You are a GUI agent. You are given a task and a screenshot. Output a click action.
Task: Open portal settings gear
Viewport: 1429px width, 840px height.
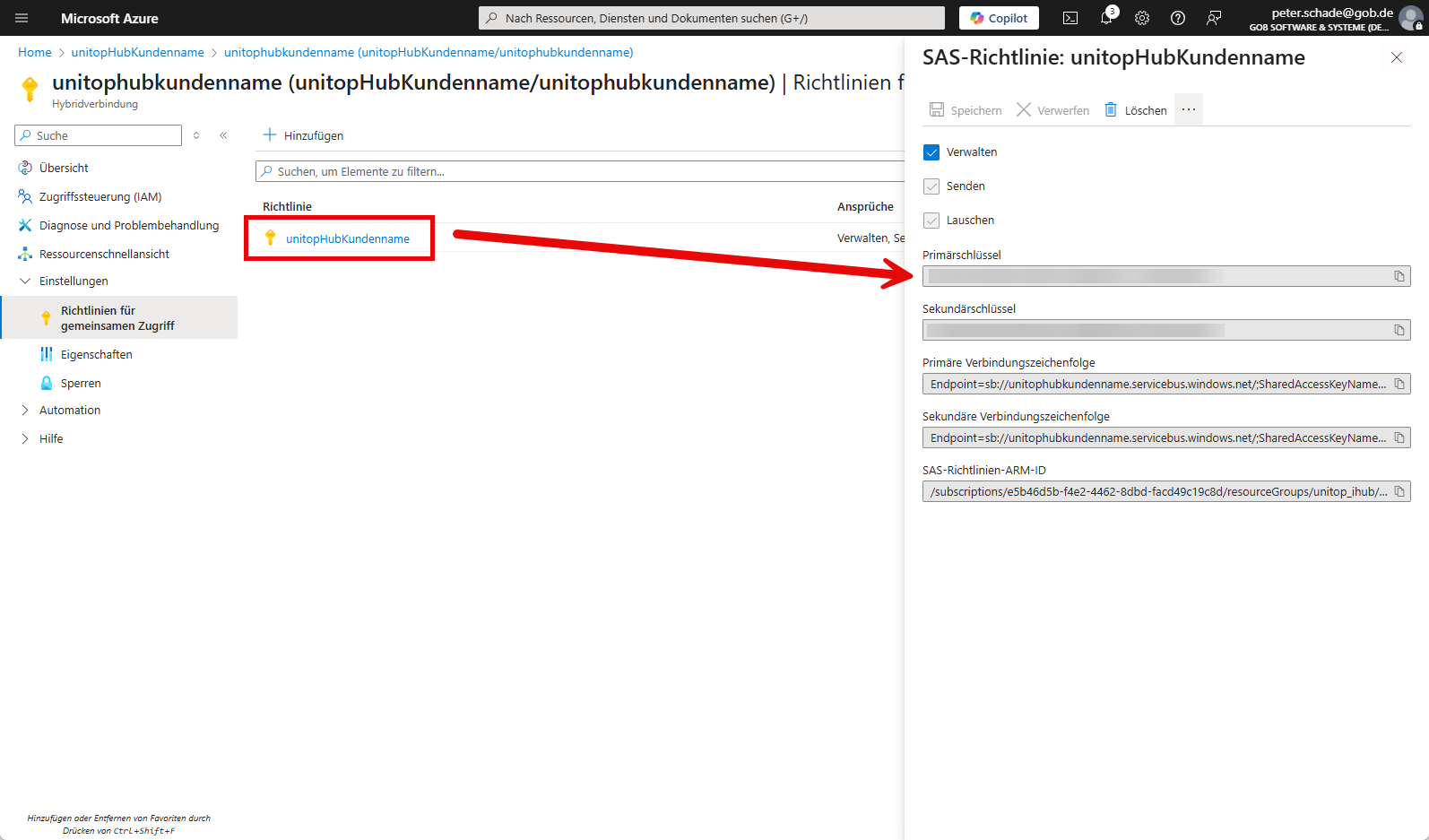point(1142,18)
